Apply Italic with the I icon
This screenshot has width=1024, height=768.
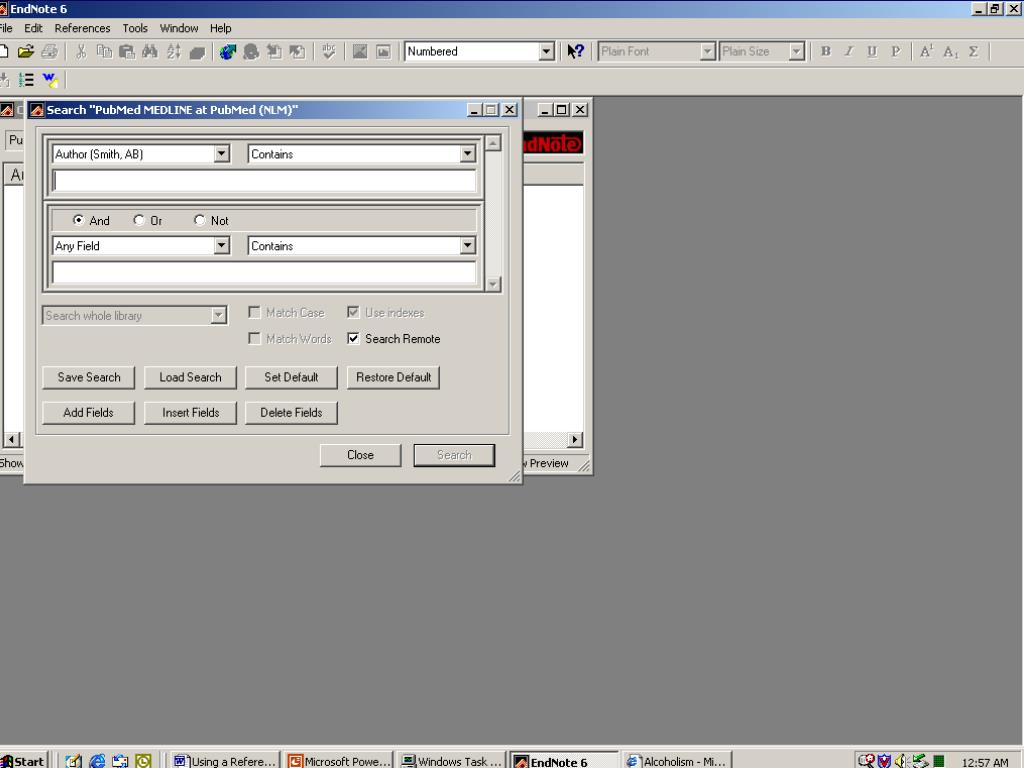click(x=848, y=52)
